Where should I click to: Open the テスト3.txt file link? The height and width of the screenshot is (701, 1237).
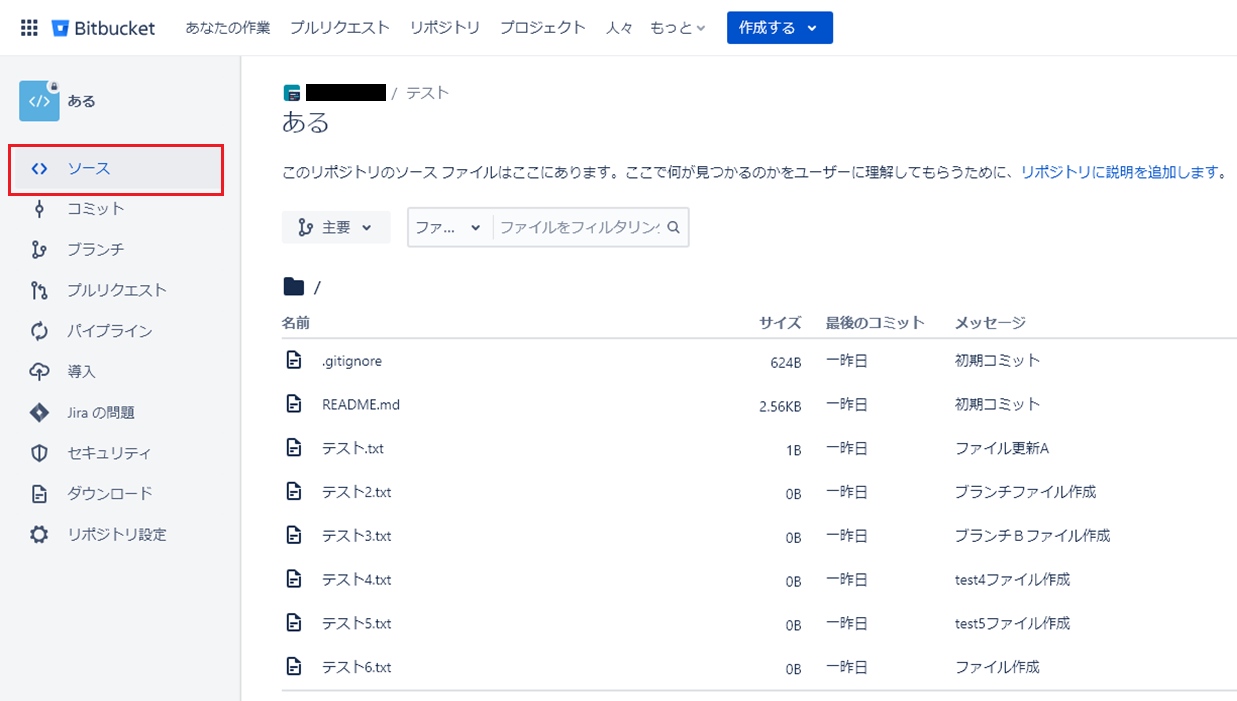click(357, 535)
